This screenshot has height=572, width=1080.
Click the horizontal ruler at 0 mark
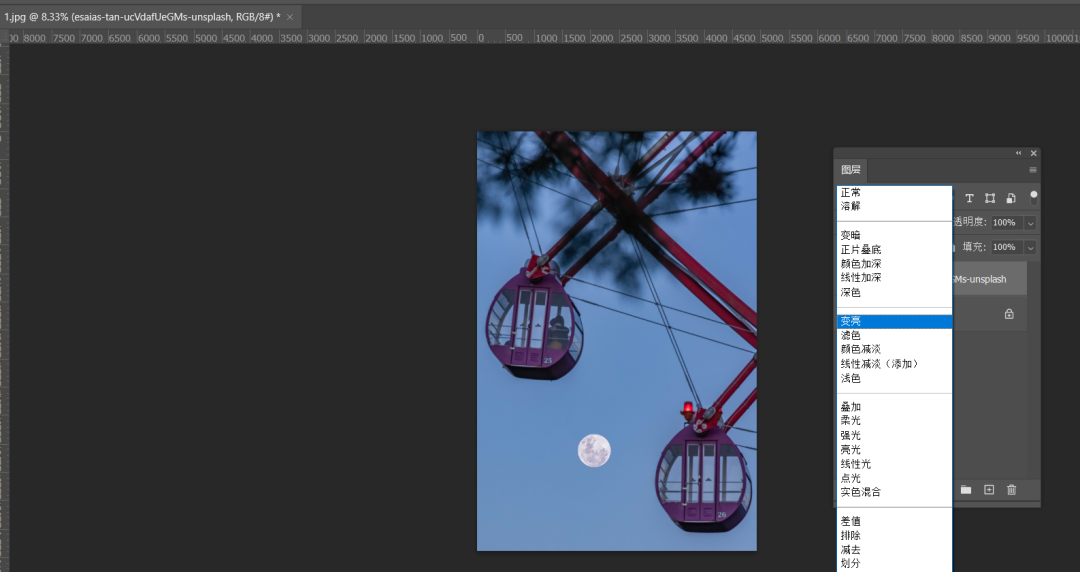pos(481,38)
